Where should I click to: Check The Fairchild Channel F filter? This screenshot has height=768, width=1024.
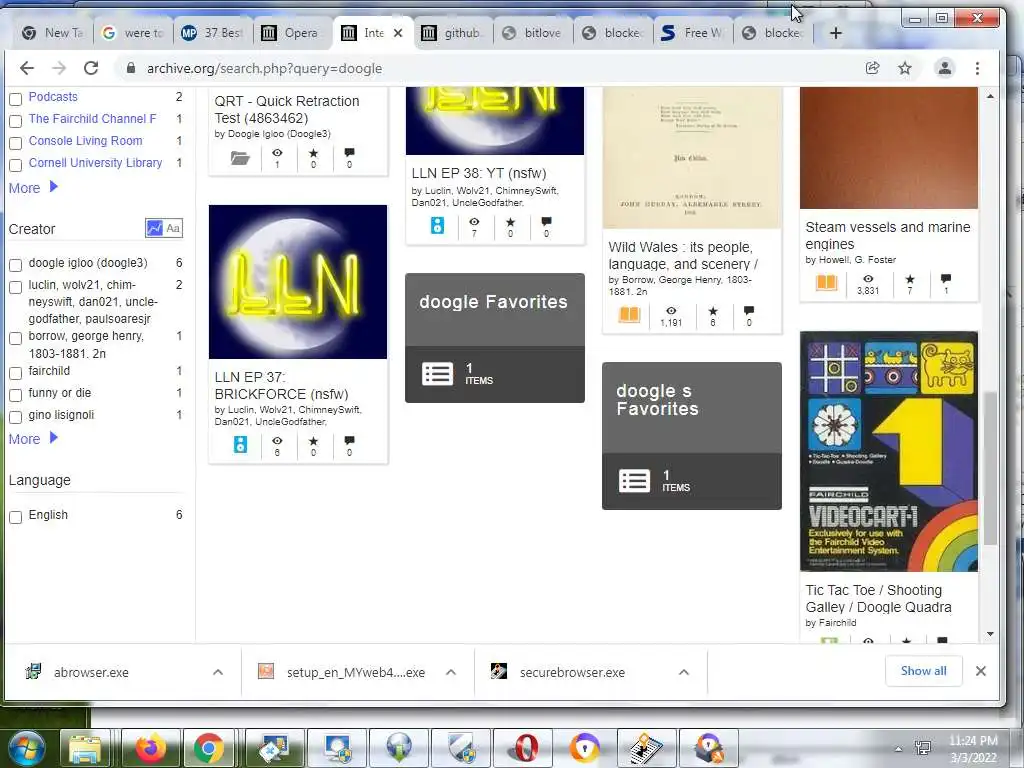pyautogui.click(x=16, y=121)
